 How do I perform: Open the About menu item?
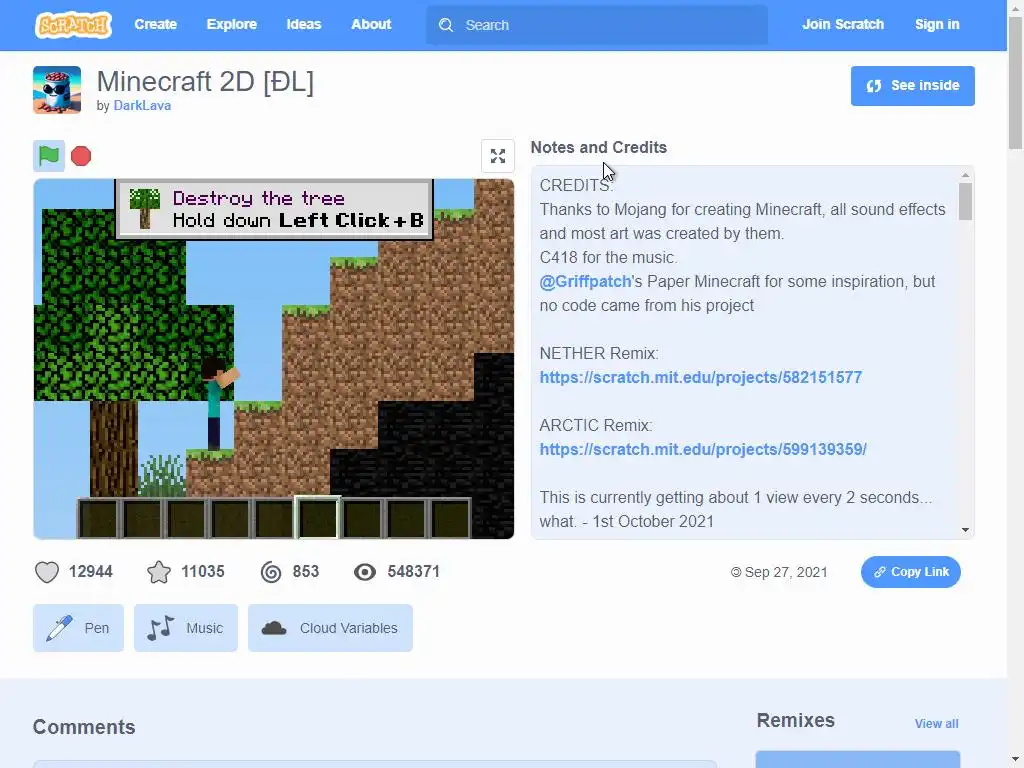(x=371, y=24)
